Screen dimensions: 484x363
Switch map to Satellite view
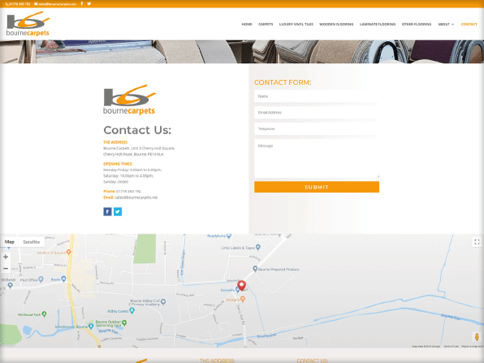pos(31,242)
